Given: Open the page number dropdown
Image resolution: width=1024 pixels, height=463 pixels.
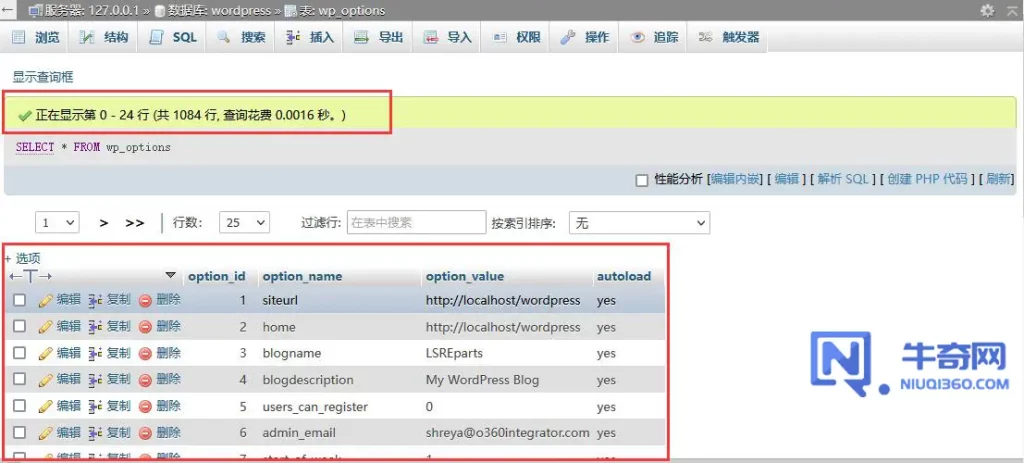Looking at the screenshot, I should click(57, 223).
